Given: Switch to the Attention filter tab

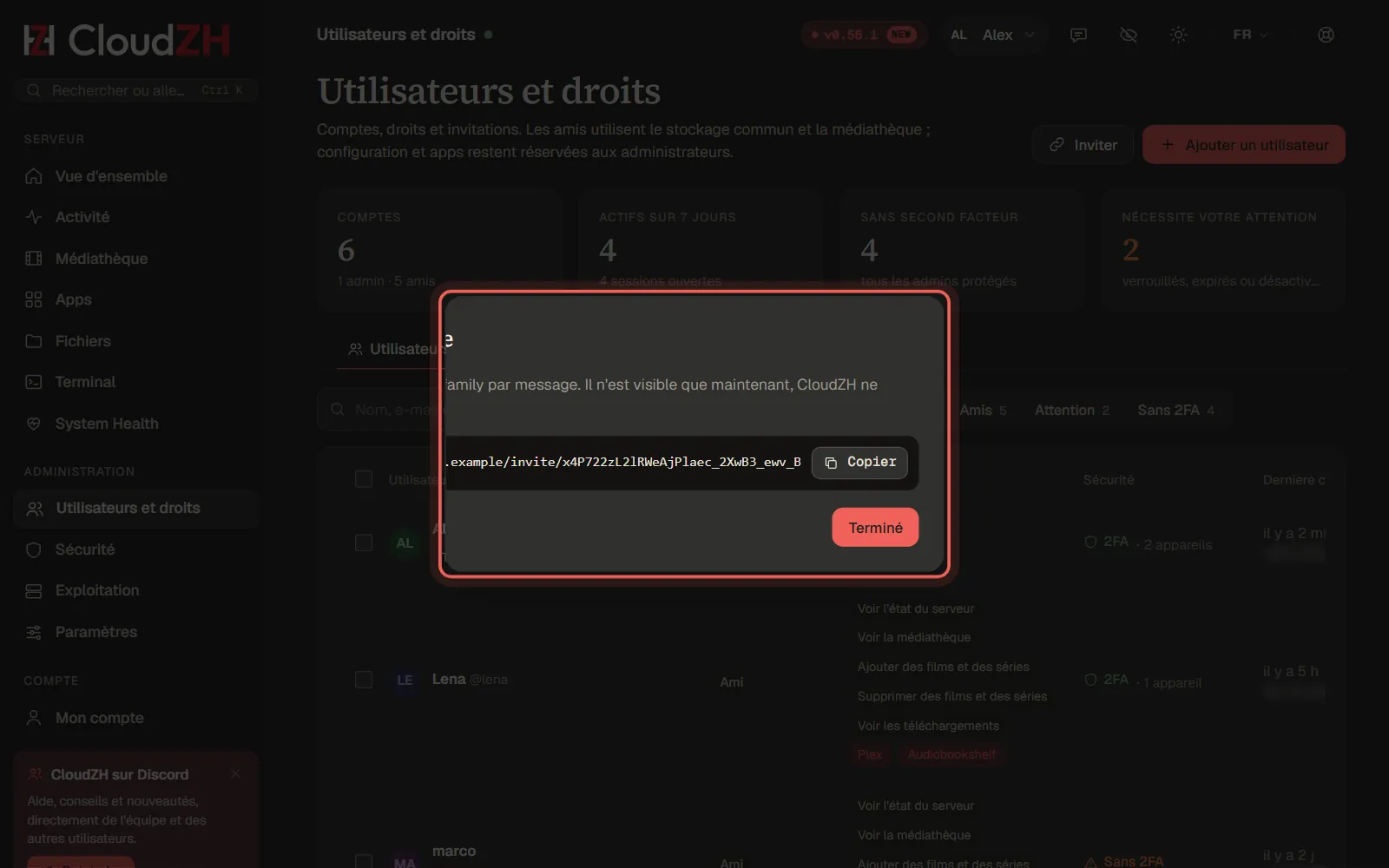Looking at the screenshot, I should click(x=1071, y=410).
